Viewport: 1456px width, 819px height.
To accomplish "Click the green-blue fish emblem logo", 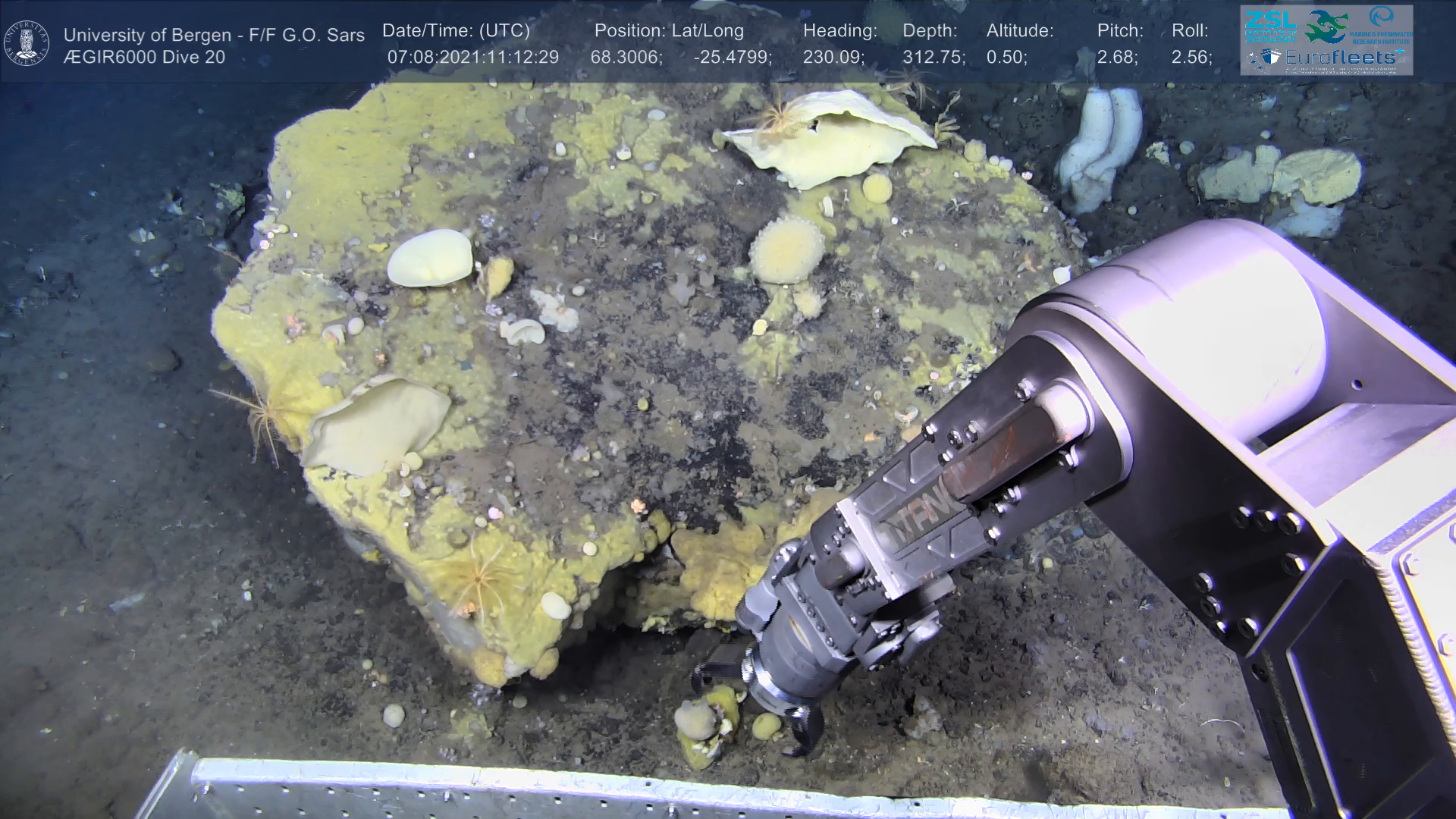I will coord(1326,27).
